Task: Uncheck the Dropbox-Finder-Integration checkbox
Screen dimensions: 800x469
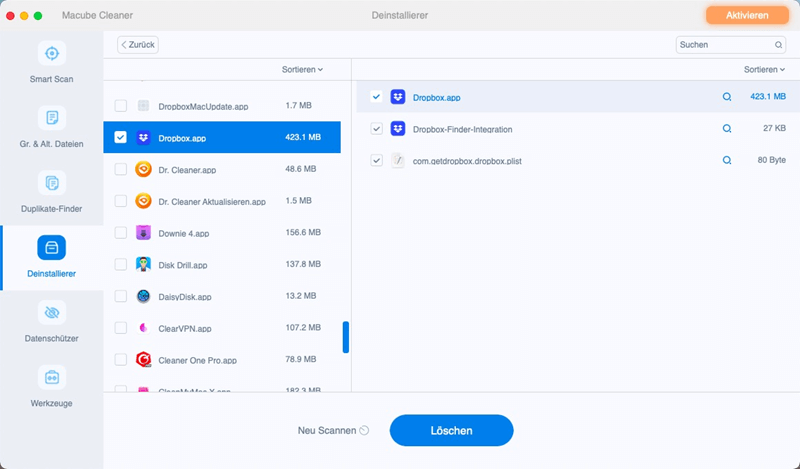Action: click(376, 129)
